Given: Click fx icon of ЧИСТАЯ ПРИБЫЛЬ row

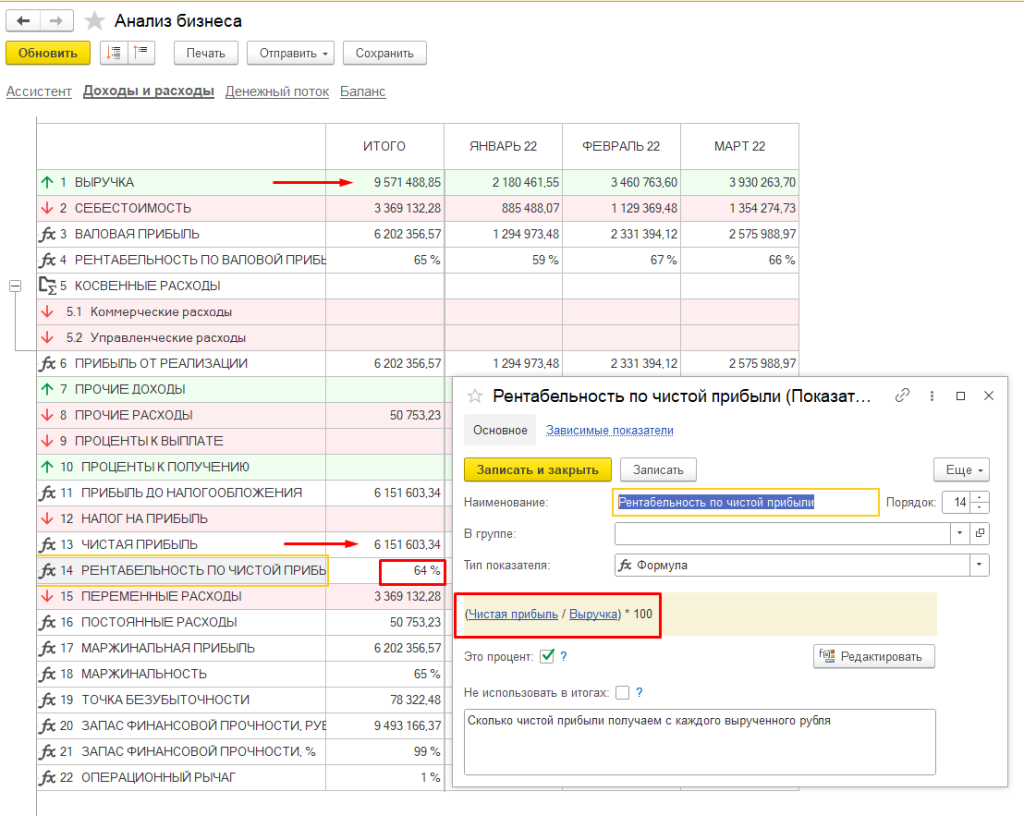Looking at the screenshot, I should [47, 544].
